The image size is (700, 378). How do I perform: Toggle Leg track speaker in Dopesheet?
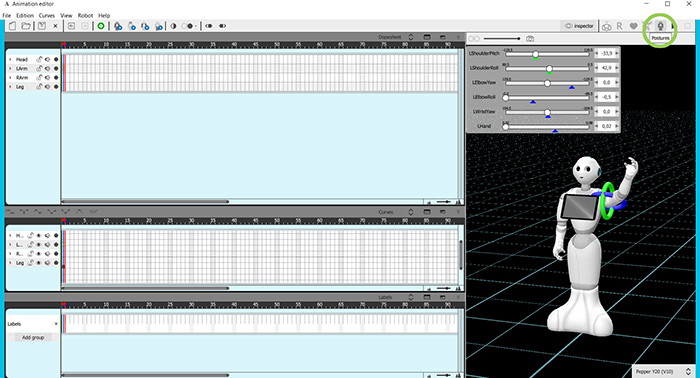47,87
